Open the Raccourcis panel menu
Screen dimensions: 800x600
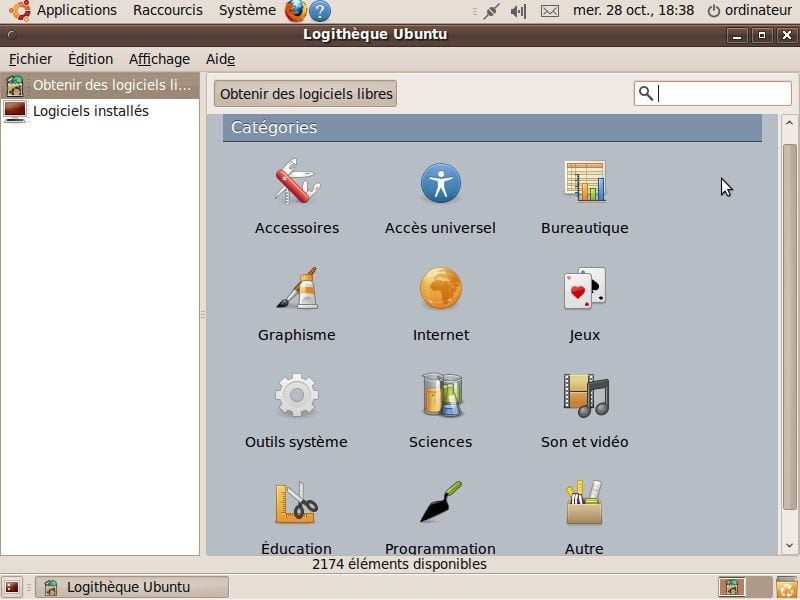(x=168, y=10)
